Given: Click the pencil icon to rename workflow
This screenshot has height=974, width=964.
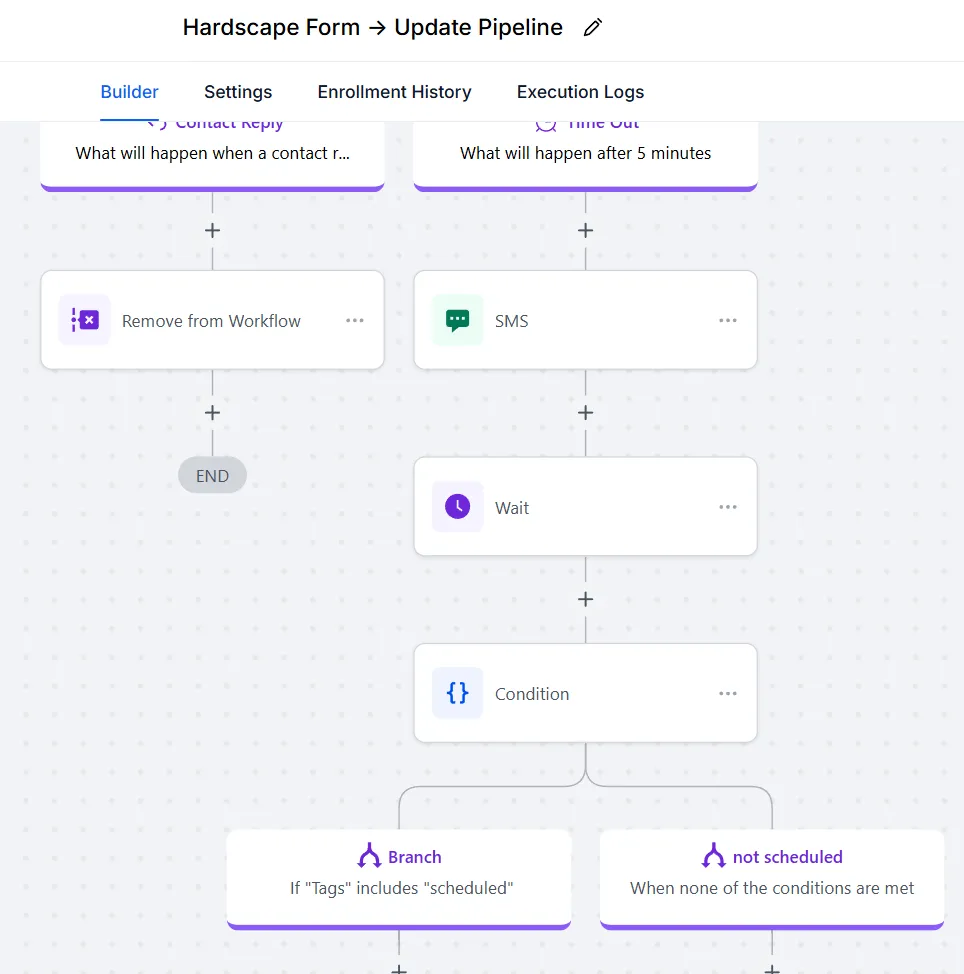Looking at the screenshot, I should (x=593, y=28).
